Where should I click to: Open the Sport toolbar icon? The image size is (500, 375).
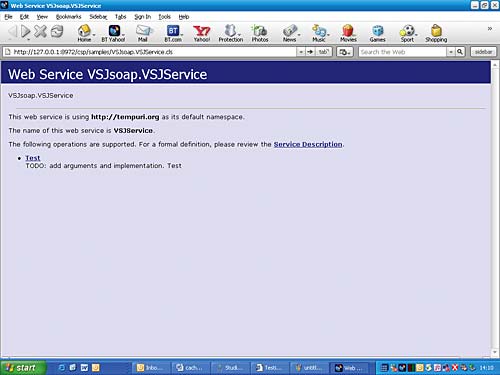coord(407,33)
